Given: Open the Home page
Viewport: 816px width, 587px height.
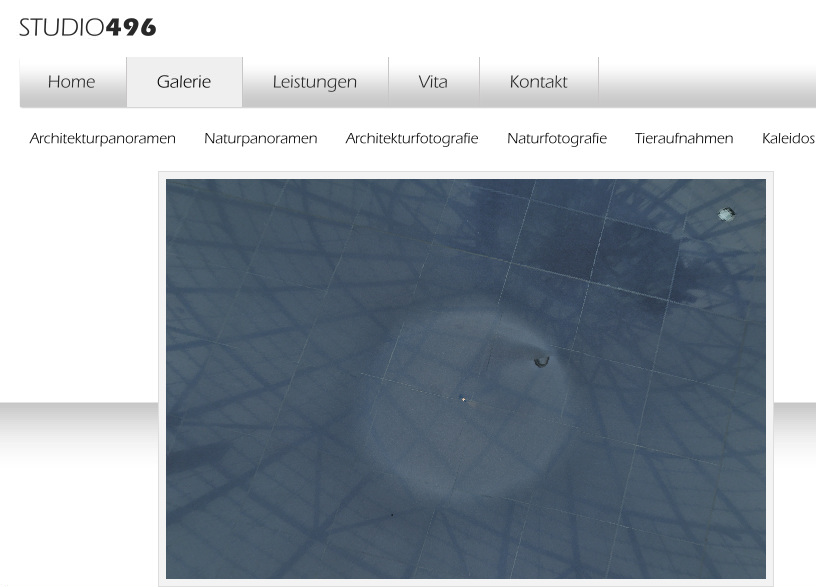Looking at the screenshot, I should tap(72, 82).
